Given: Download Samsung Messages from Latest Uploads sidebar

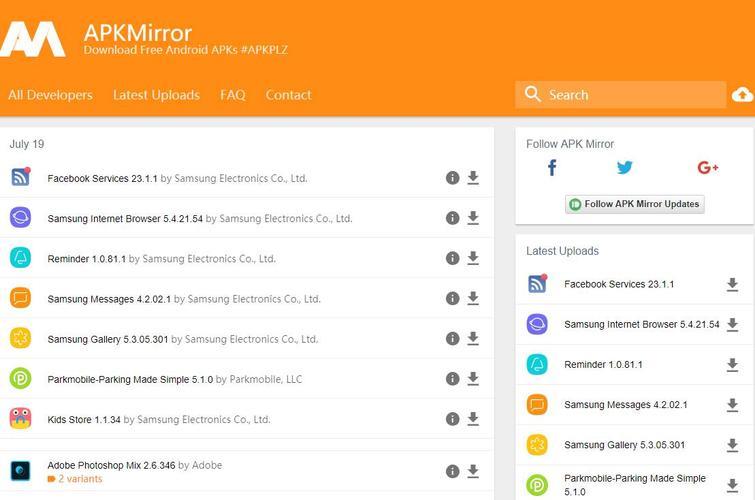Looking at the screenshot, I should (732, 405).
